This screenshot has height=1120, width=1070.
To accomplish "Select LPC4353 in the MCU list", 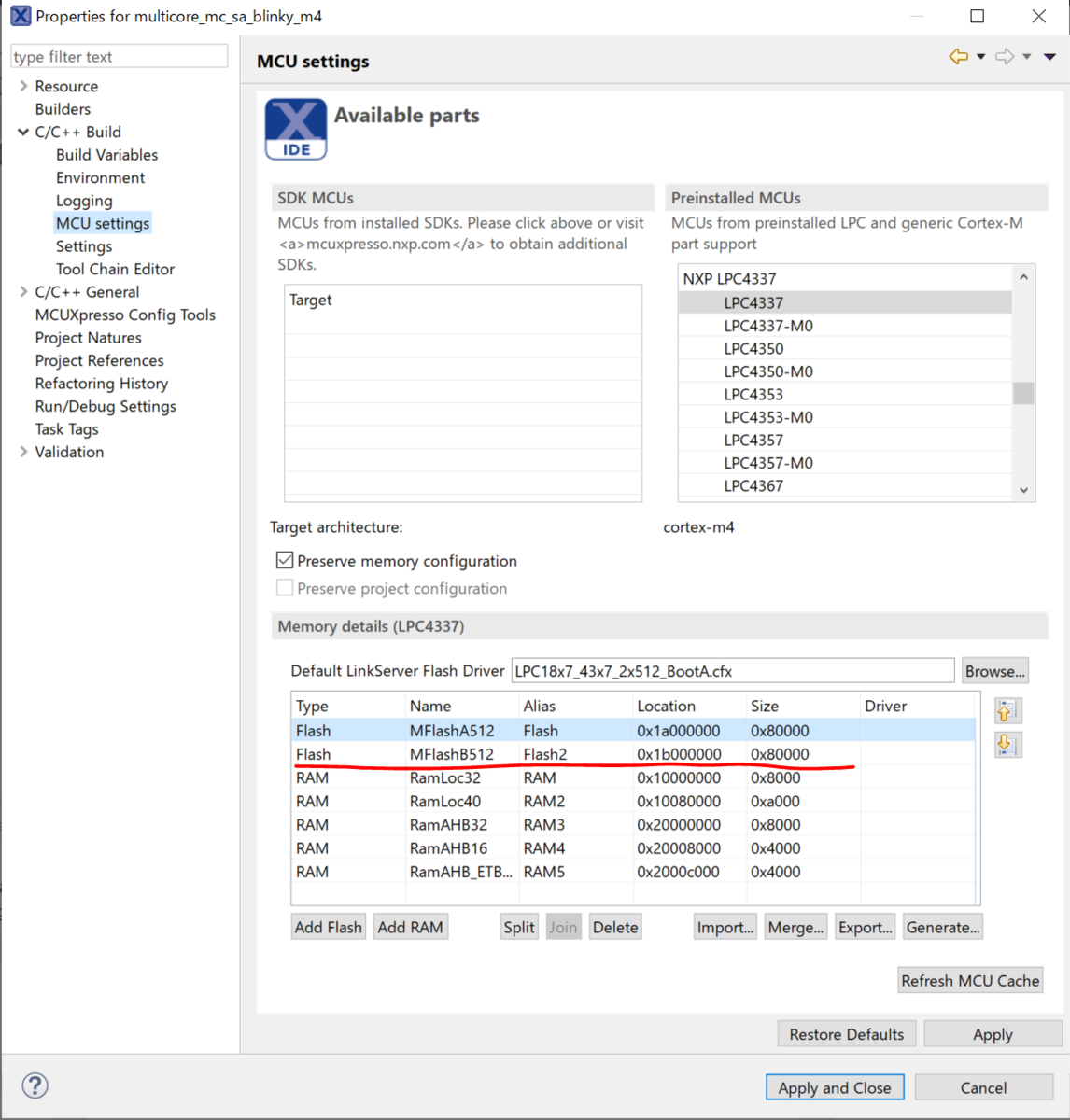I will tap(845, 394).
